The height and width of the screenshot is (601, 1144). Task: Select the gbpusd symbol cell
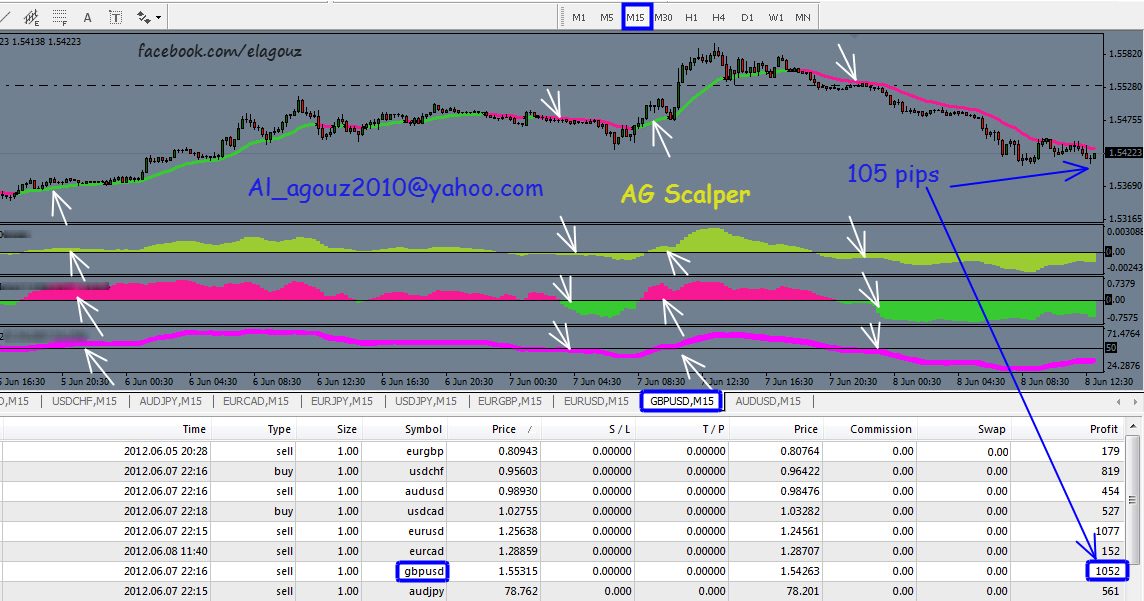[423, 571]
